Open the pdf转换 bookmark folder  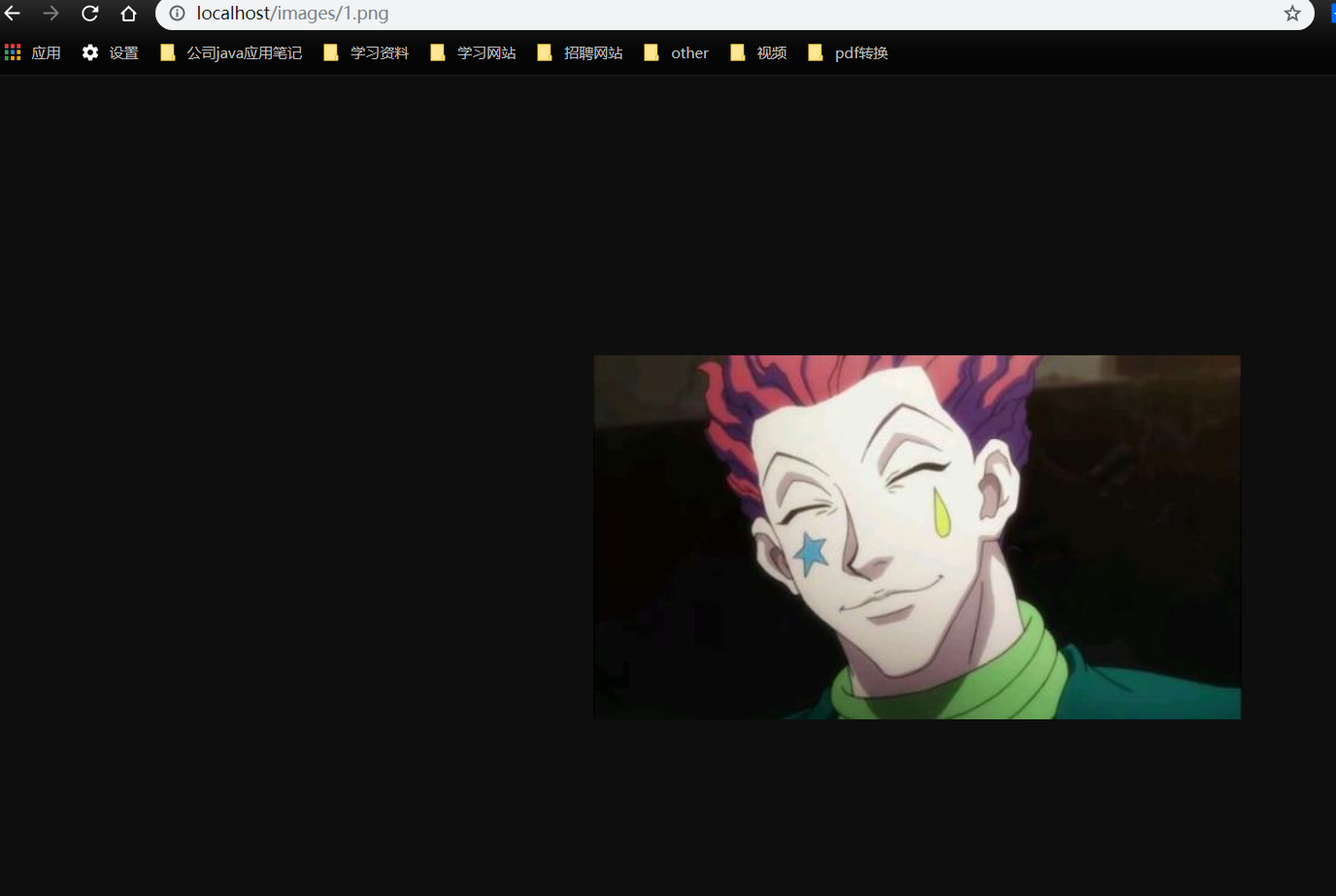point(849,52)
